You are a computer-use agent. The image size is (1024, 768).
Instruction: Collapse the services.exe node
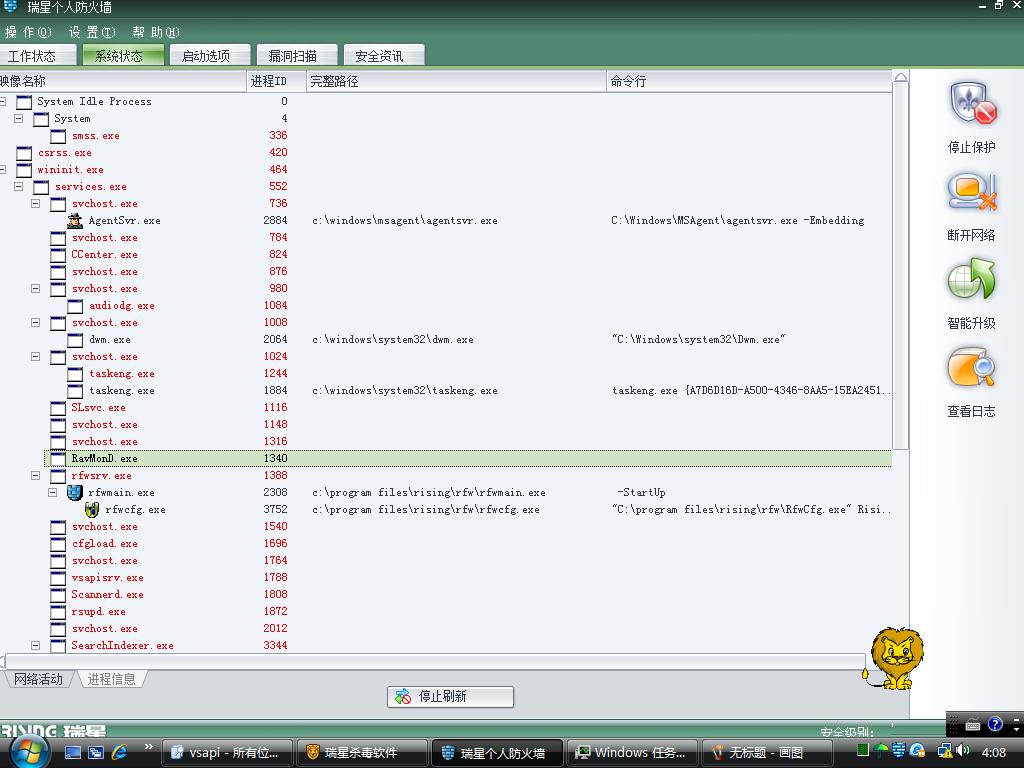coord(18,186)
